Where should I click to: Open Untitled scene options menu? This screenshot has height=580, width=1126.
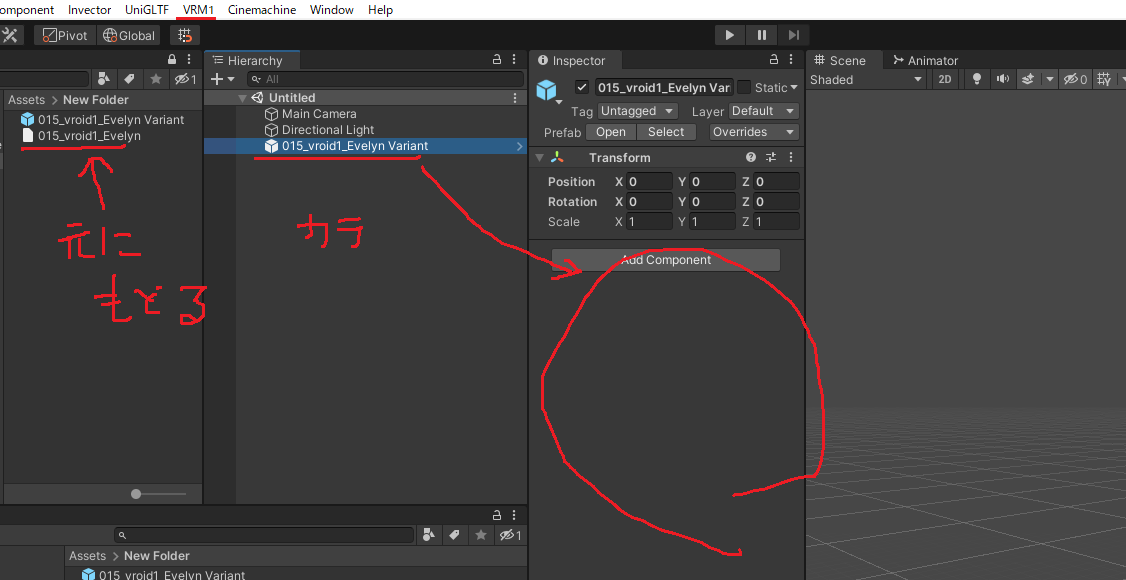click(514, 98)
